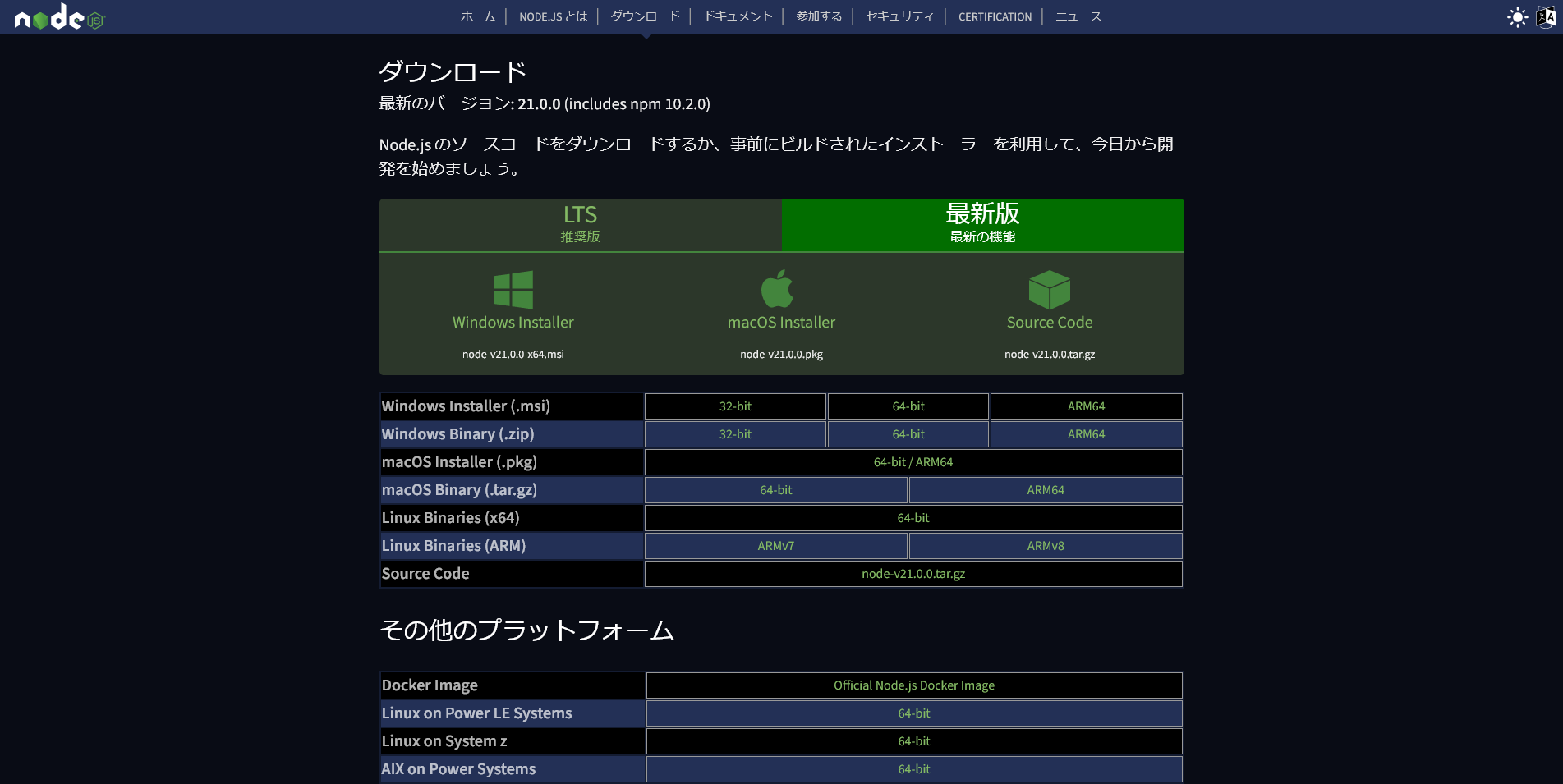Open Official Node.js Docker Image link
This screenshot has width=1563, height=784.
[914, 685]
